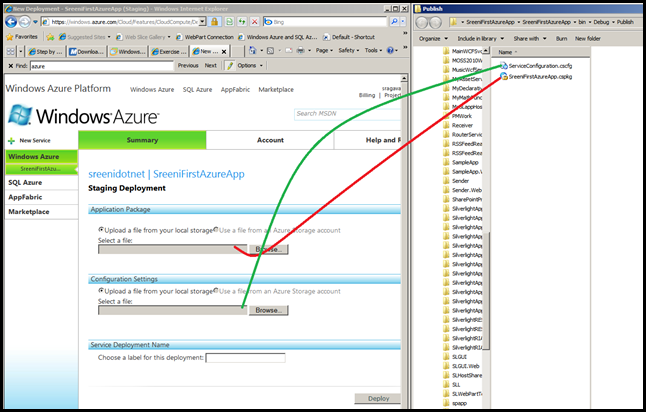Viewport: 646px width, 412px height.
Task: Open the Safety menu dropdown
Action: (x=349, y=51)
